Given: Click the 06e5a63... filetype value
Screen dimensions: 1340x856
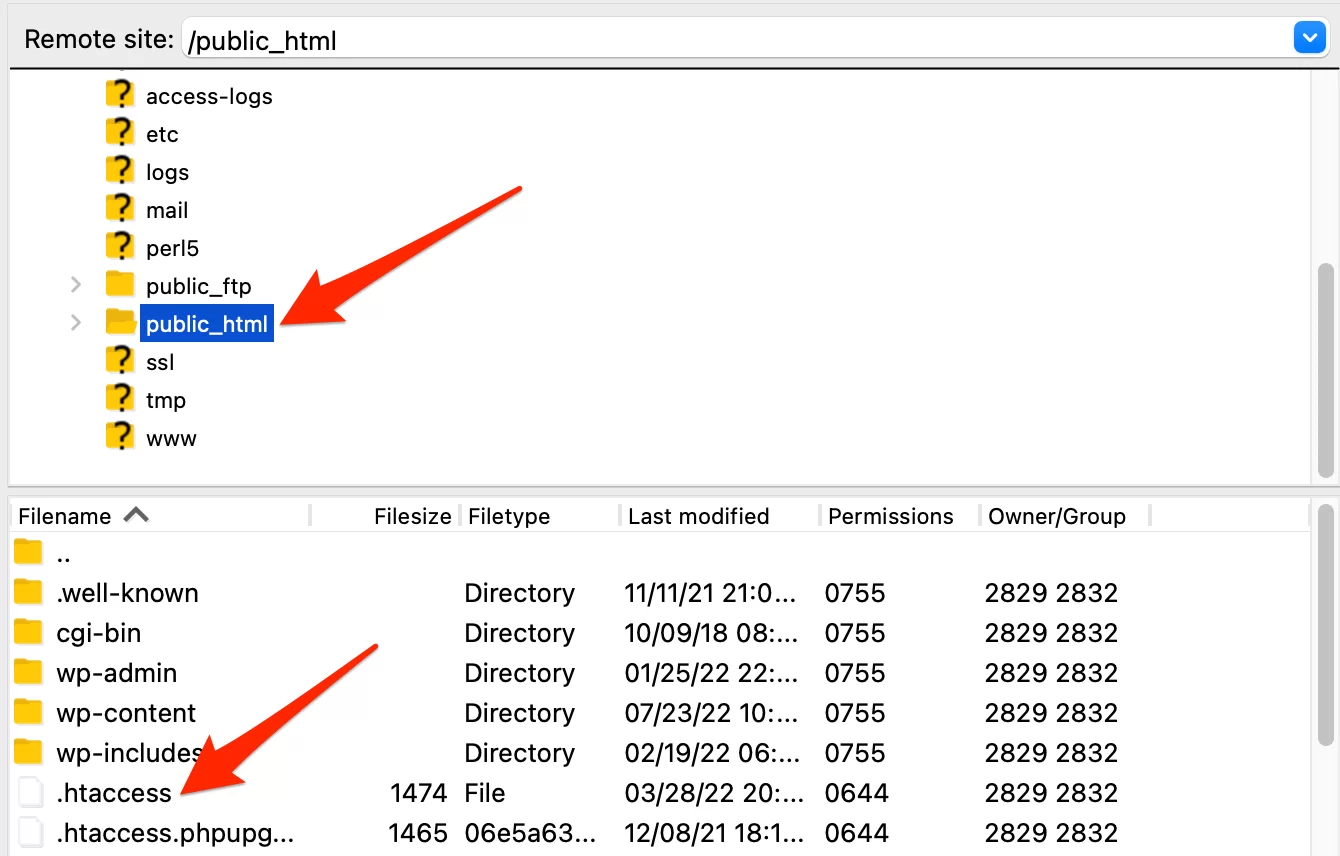Looking at the screenshot, I should tap(530, 833).
